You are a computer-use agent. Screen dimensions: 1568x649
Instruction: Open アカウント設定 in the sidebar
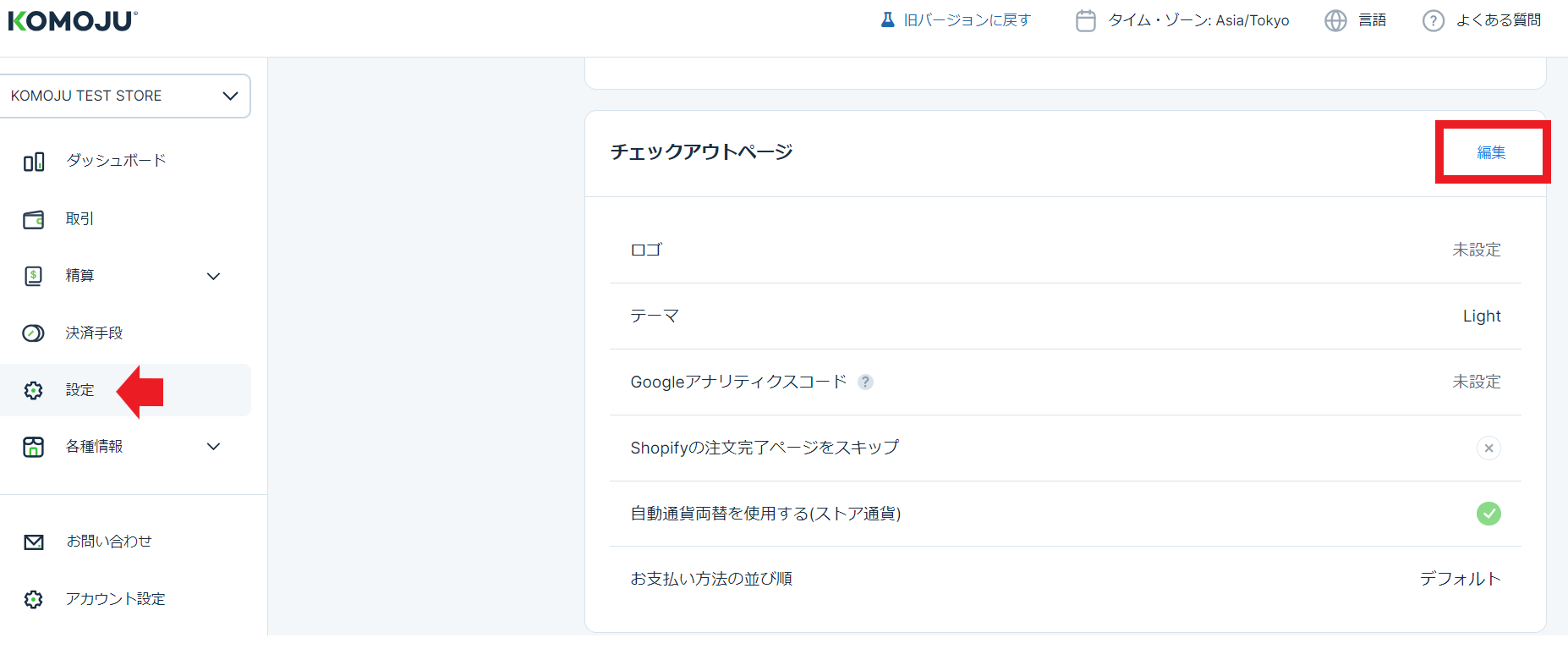[116, 599]
